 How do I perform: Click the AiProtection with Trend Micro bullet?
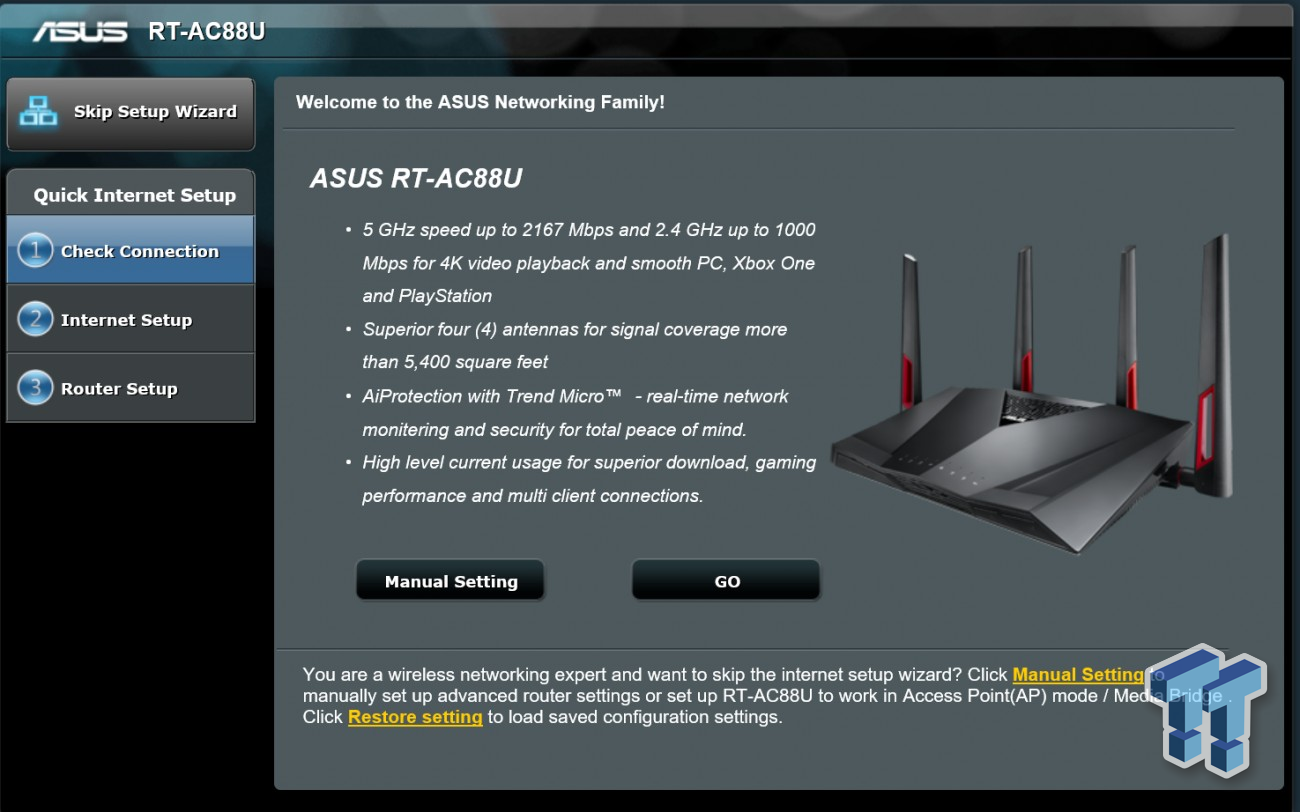coord(575,413)
